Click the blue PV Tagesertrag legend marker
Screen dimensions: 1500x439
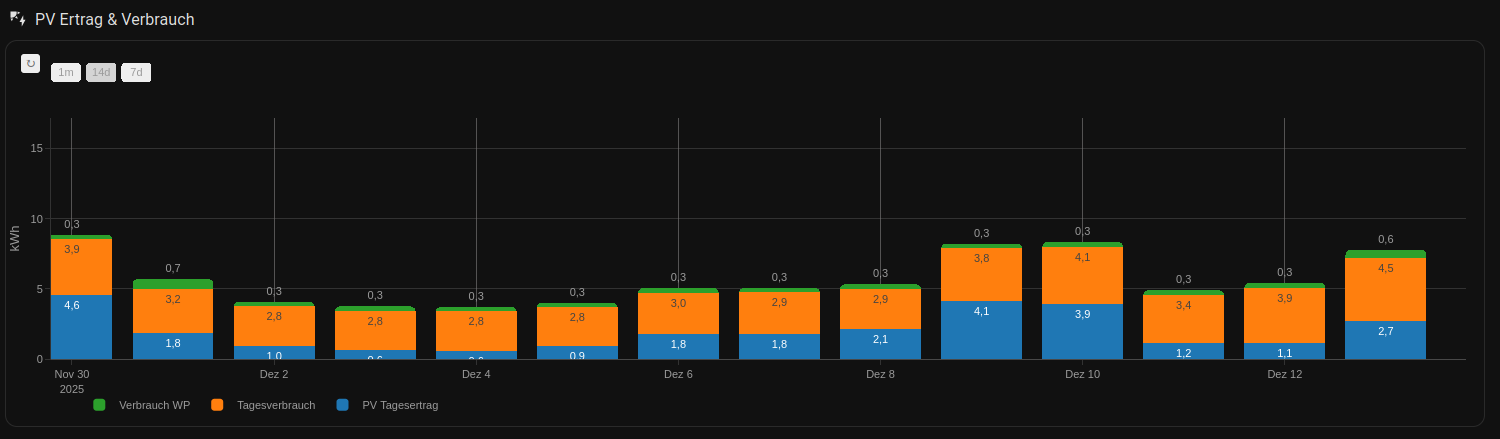[x=343, y=405]
